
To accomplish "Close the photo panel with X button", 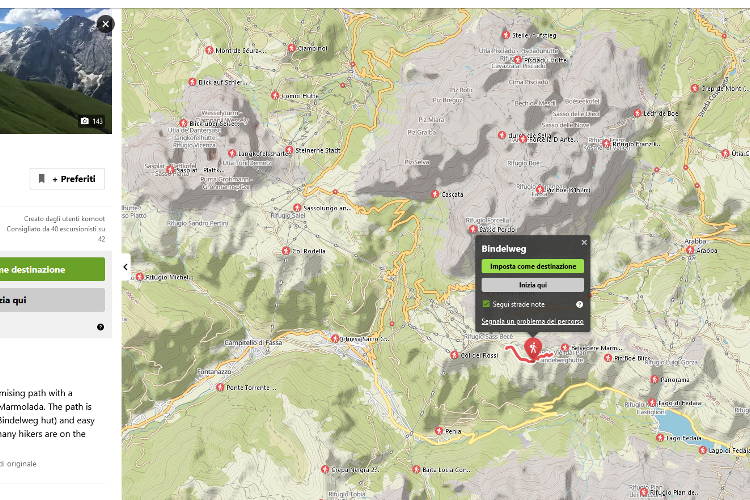I will point(105,24).
